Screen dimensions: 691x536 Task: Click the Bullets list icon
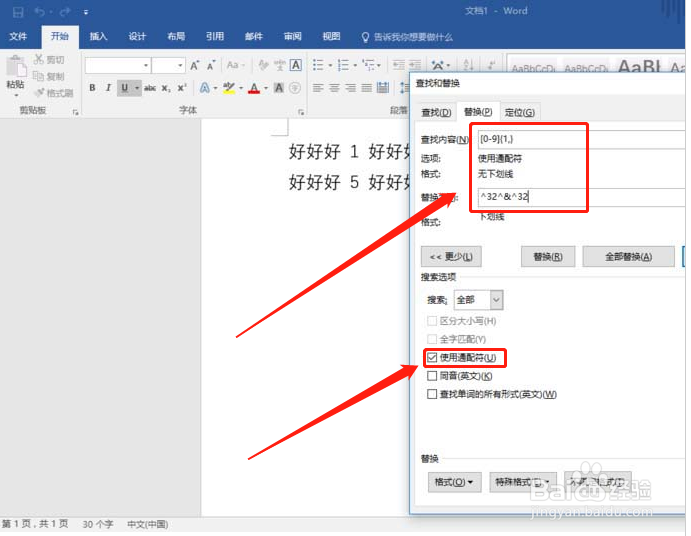point(318,66)
